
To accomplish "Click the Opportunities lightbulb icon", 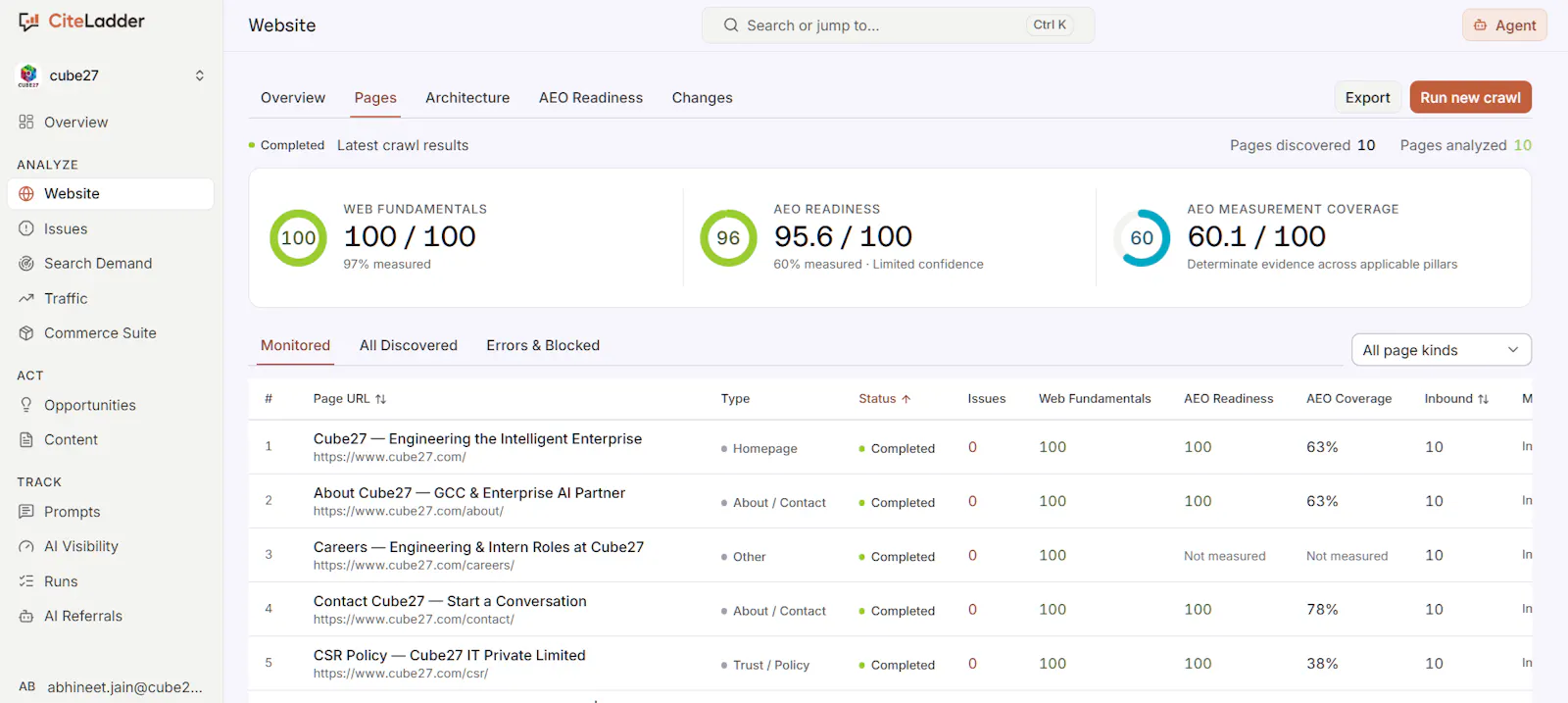I will point(26,405).
